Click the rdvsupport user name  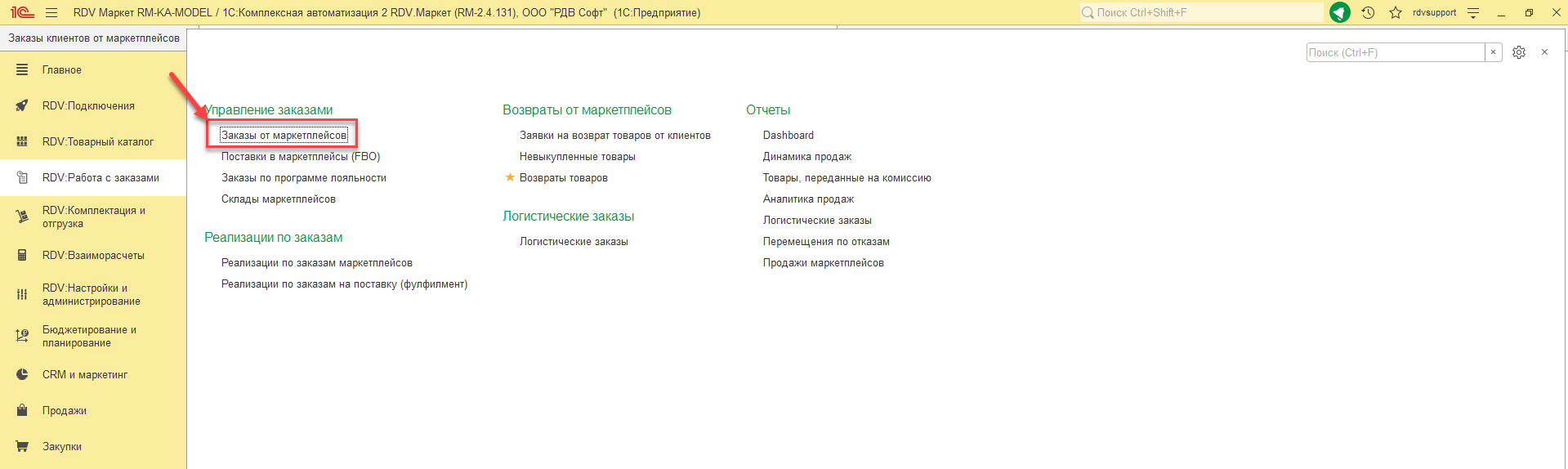tap(1434, 13)
